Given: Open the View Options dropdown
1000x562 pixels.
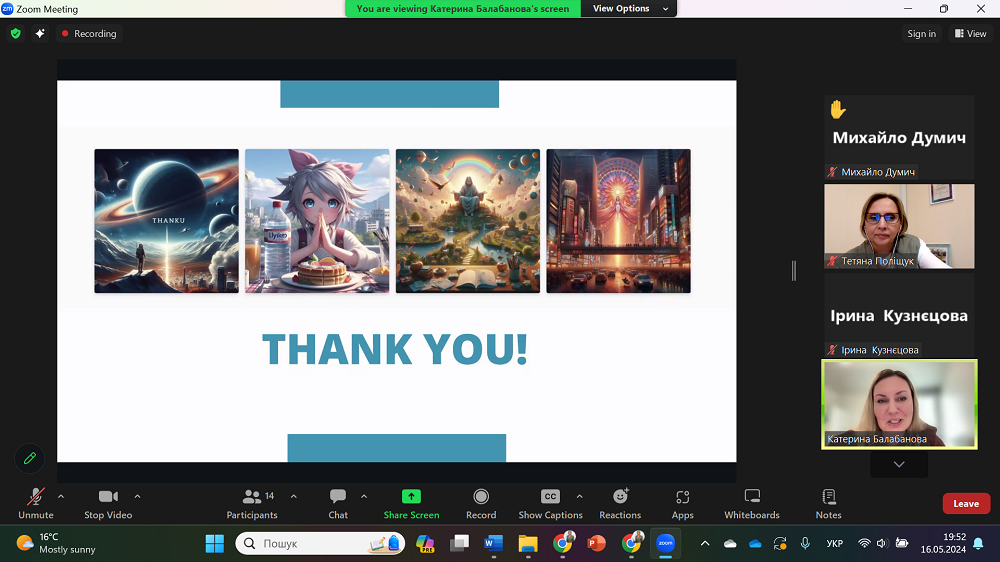Looking at the screenshot, I should coord(621,9).
